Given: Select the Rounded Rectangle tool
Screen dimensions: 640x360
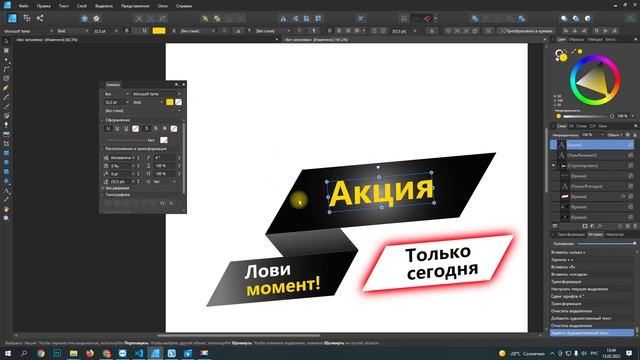Looking at the screenshot, I should click(6, 172).
